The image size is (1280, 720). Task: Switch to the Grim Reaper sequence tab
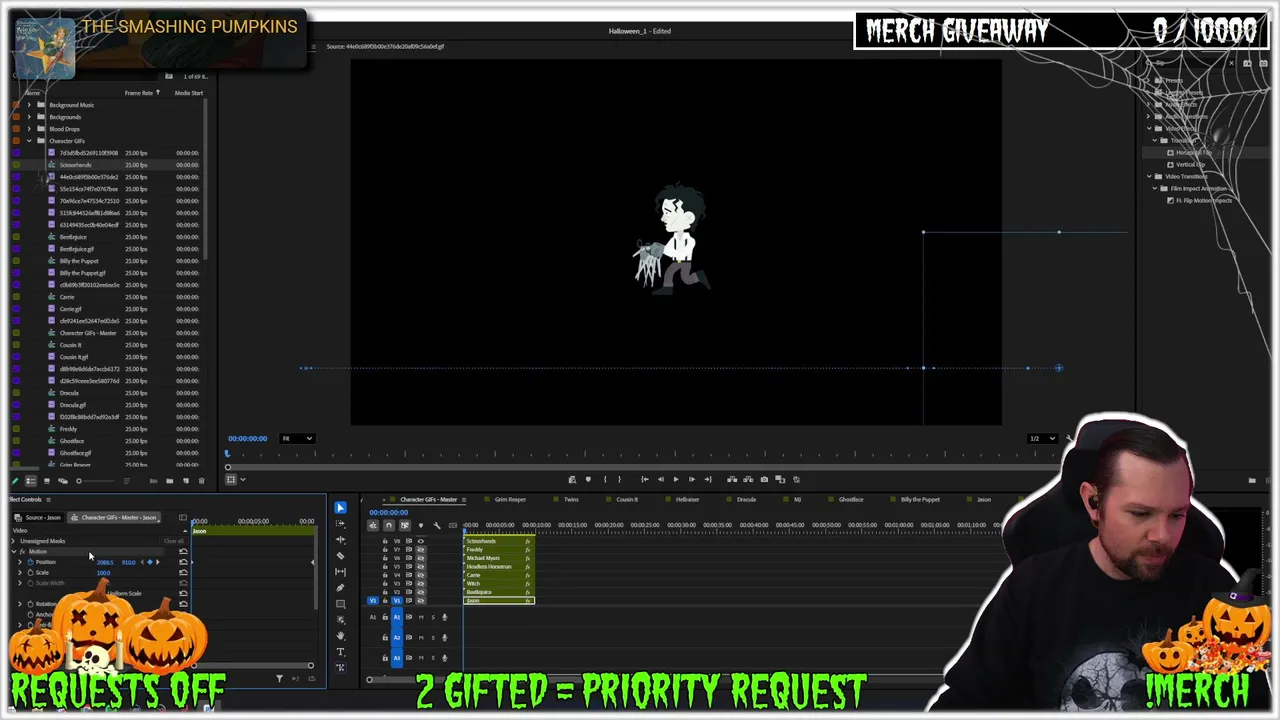(509, 499)
